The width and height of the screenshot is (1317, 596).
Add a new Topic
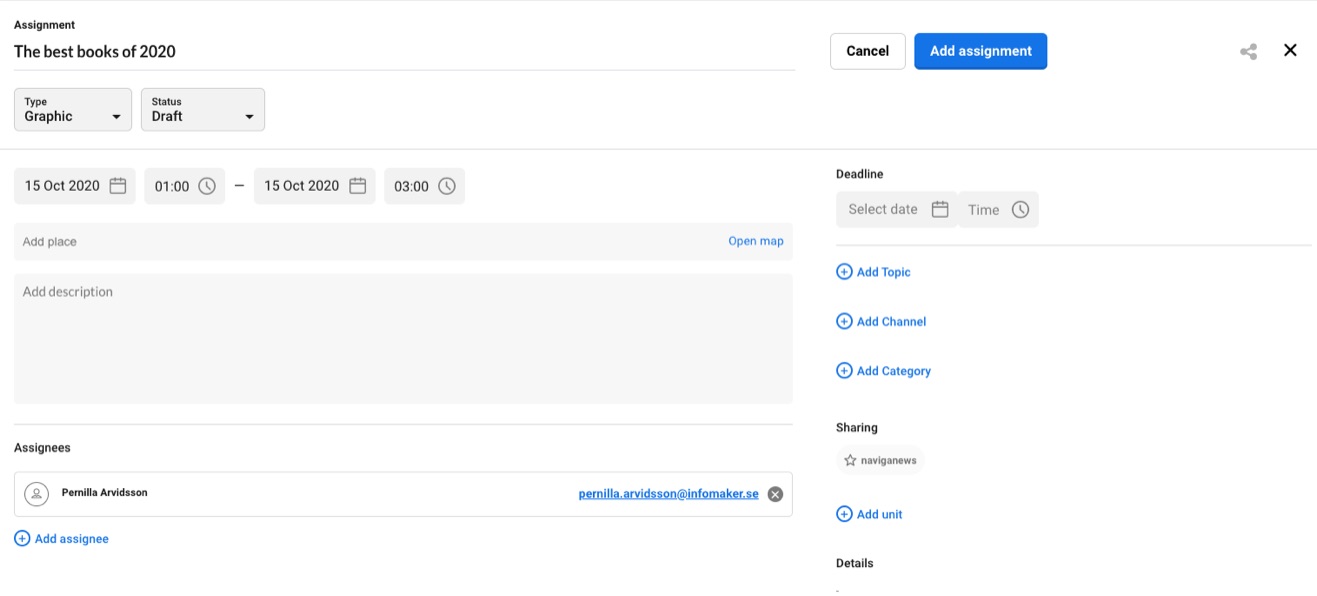tap(873, 272)
